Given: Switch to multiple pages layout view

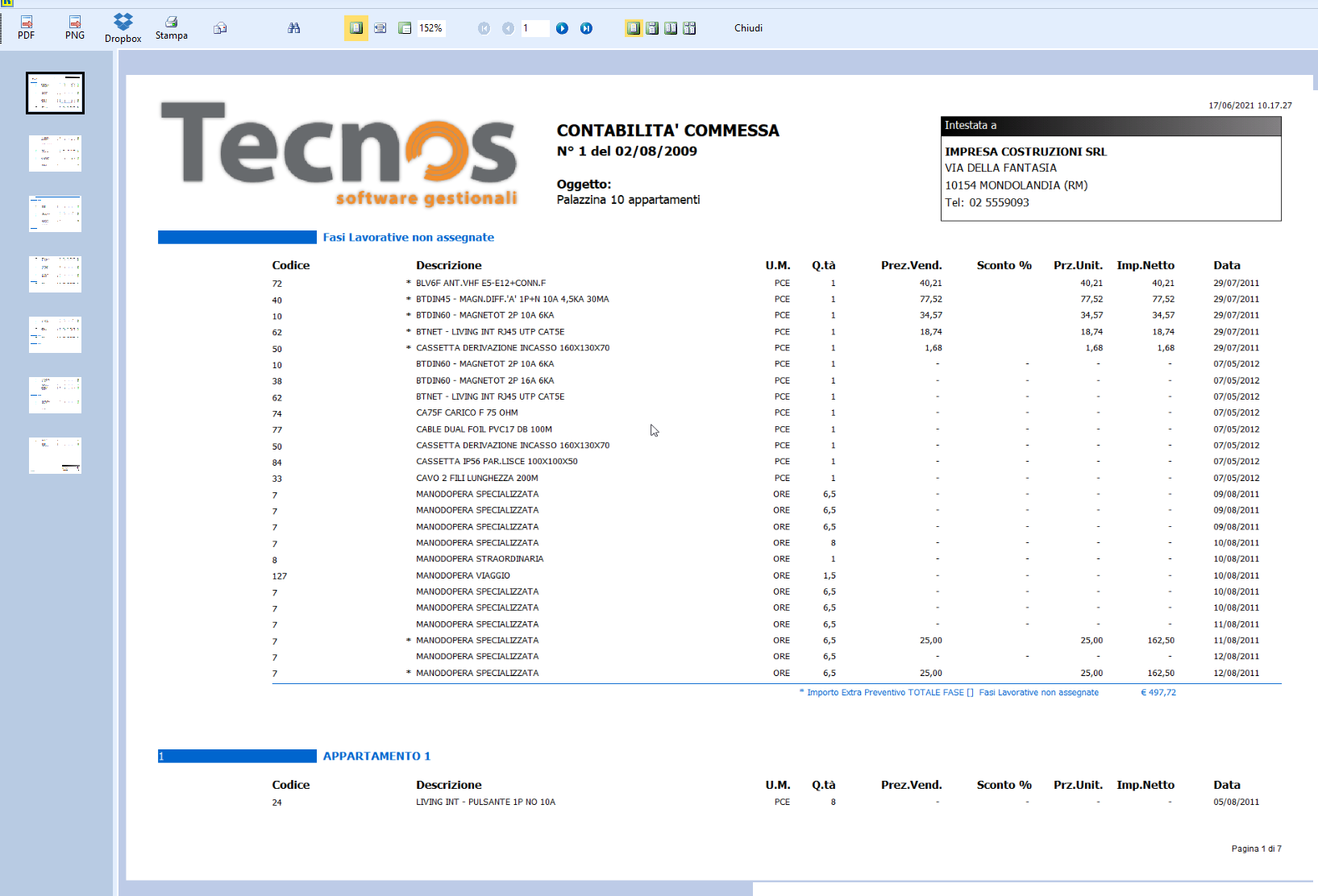Looking at the screenshot, I should coord(689,28).
